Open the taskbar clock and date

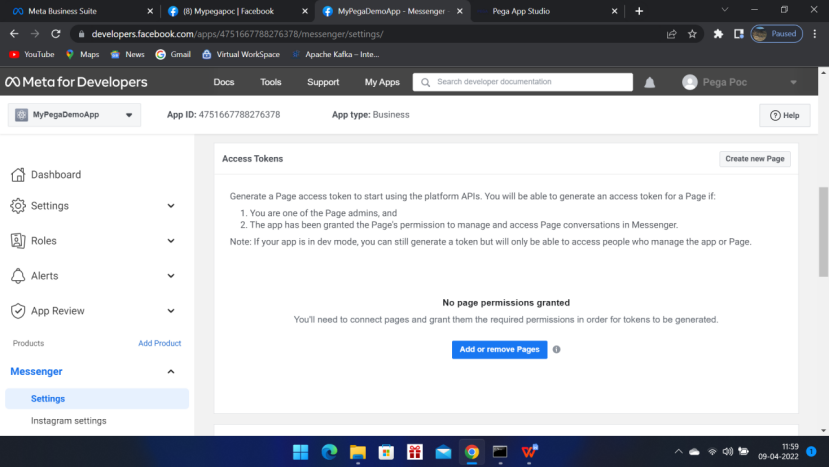pos(778,452)
